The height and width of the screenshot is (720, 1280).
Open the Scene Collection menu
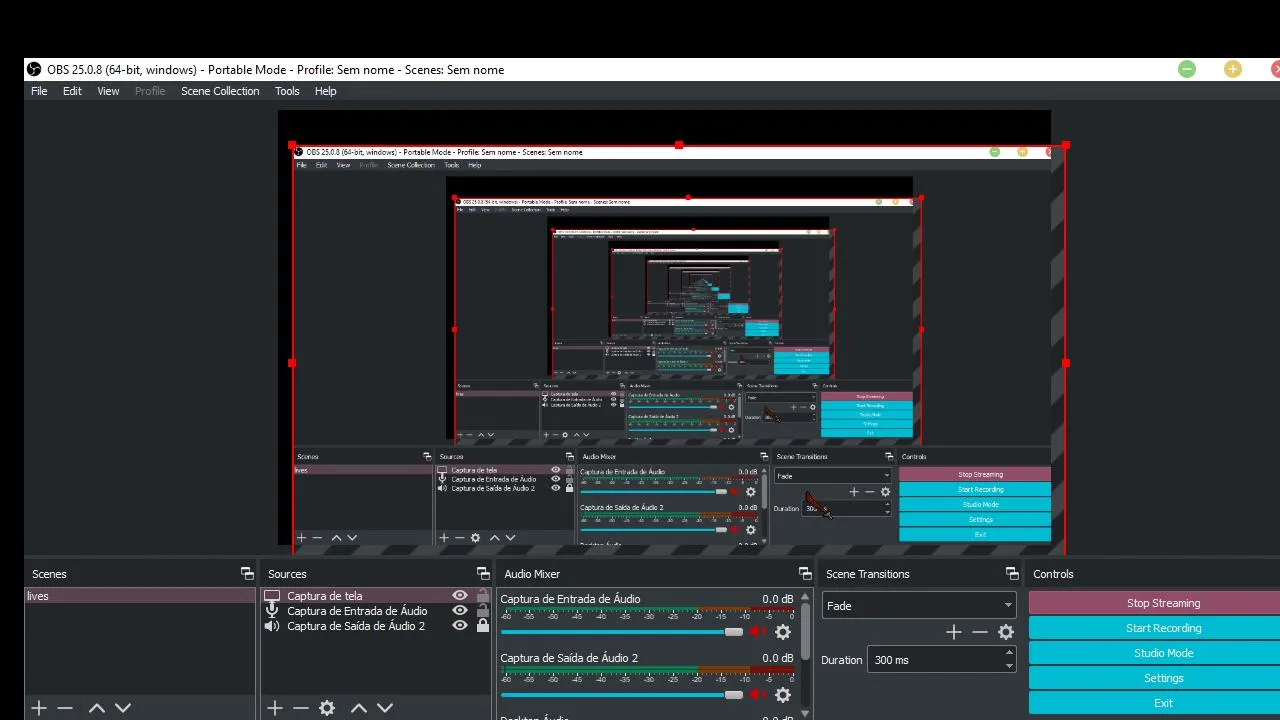[x=220, y=91]
